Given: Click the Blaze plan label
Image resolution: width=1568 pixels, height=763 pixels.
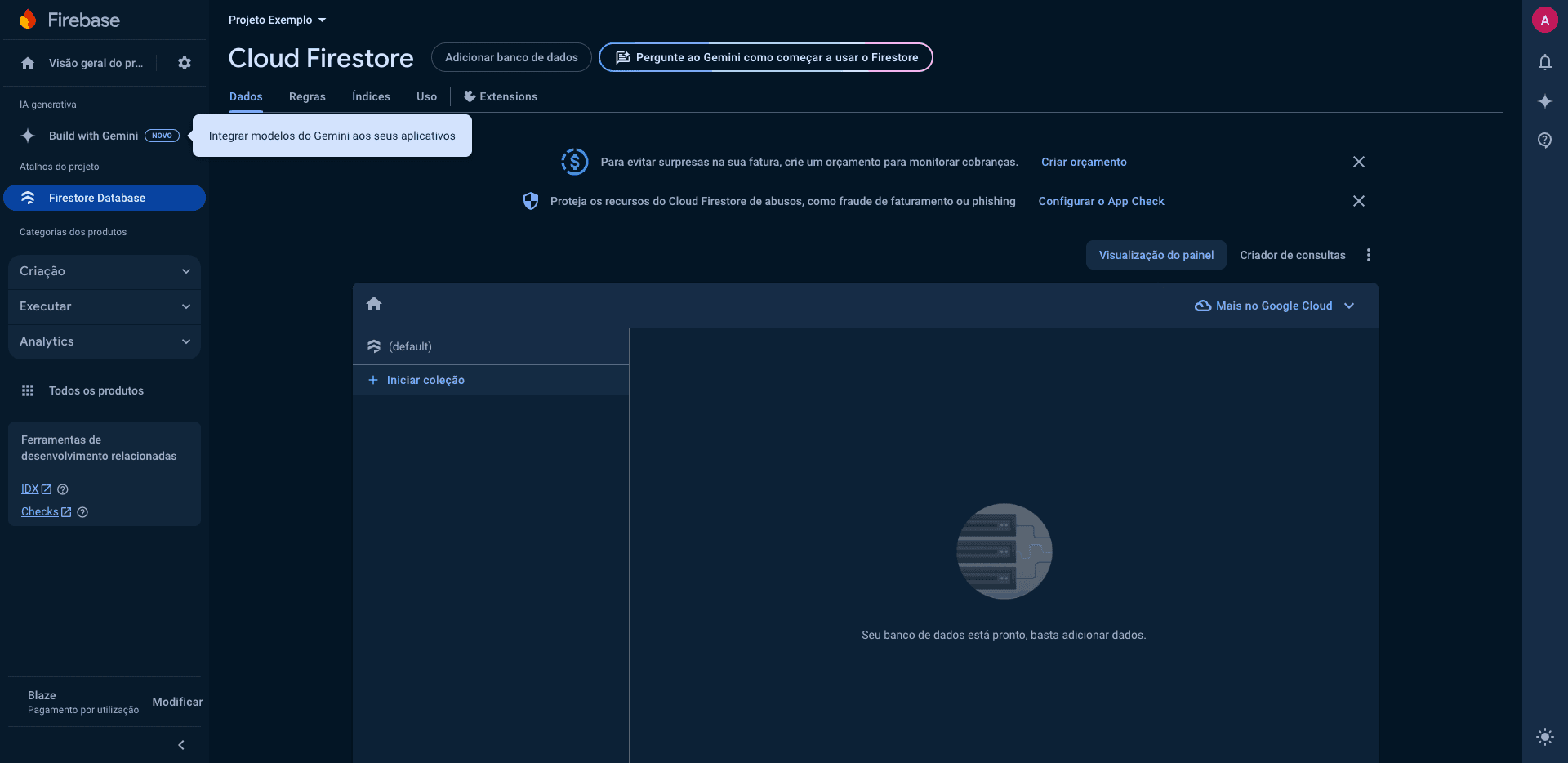Looking at the screenshot, I should [x=42, y=695].
